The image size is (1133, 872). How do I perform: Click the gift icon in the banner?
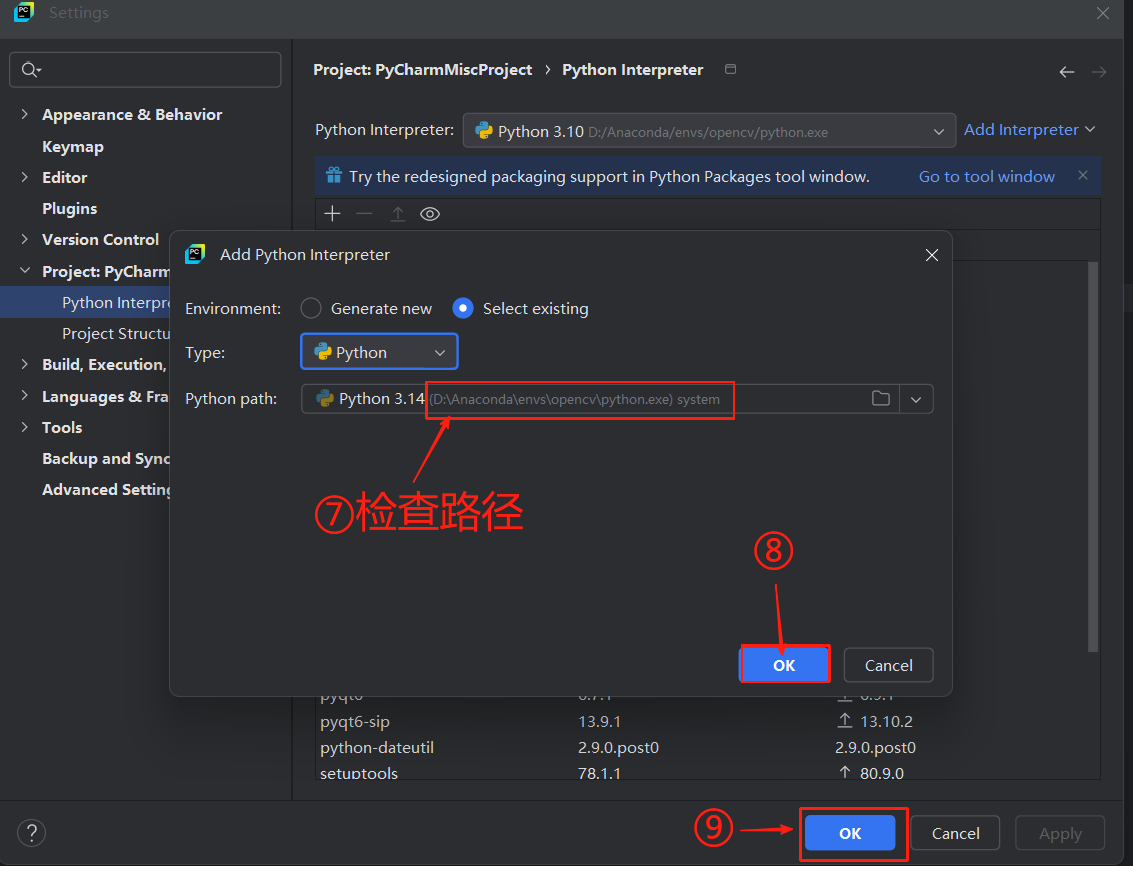point(333,176)
